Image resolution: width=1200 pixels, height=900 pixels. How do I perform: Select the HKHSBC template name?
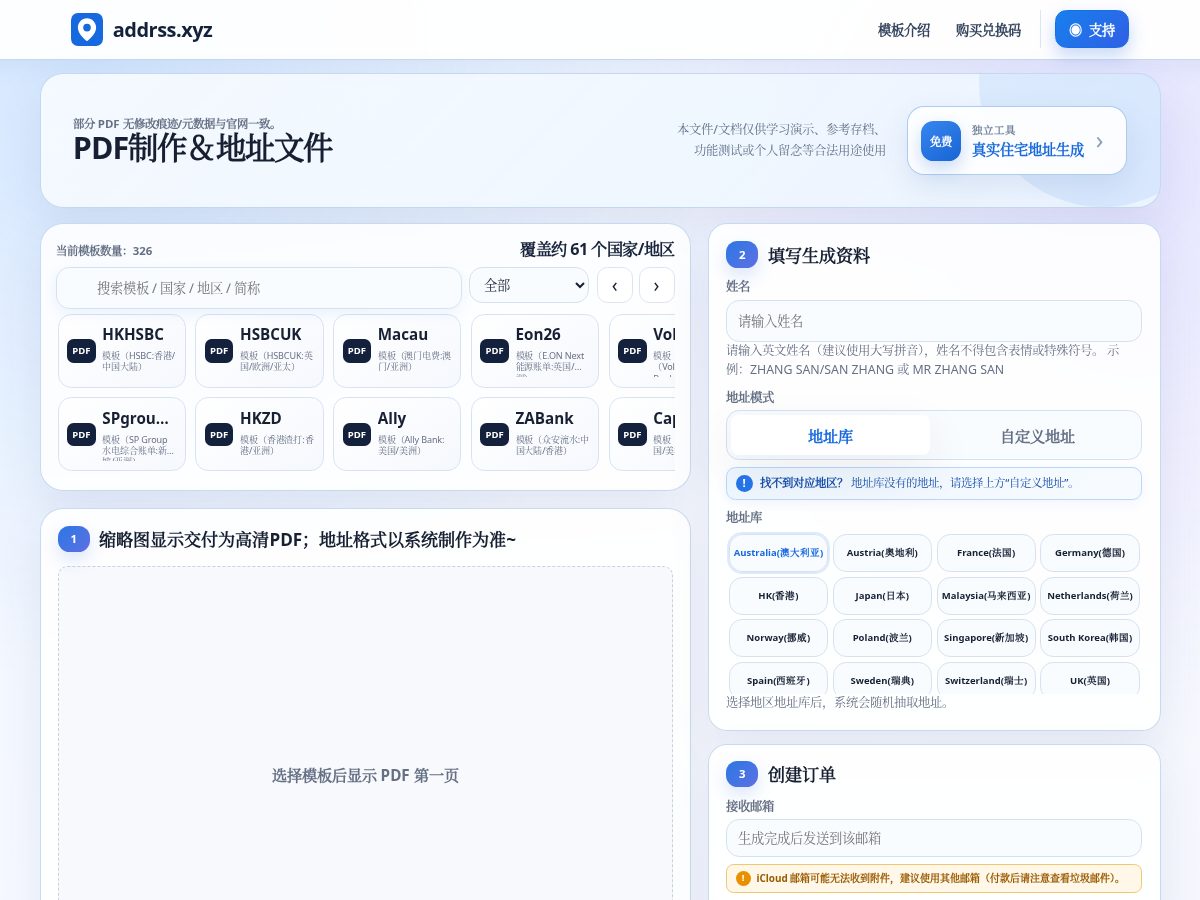pyautogui.click(x=133, y=335)
